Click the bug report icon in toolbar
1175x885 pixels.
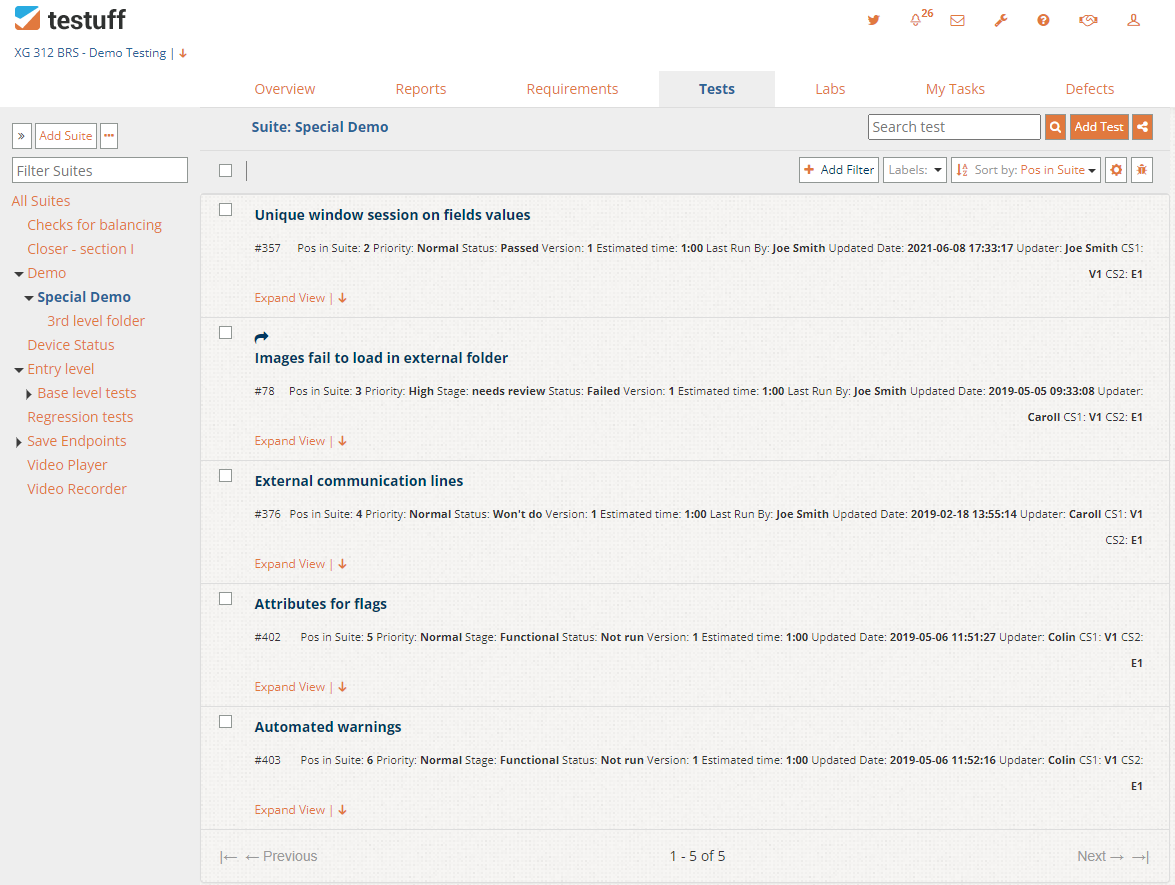point(1141,170)
